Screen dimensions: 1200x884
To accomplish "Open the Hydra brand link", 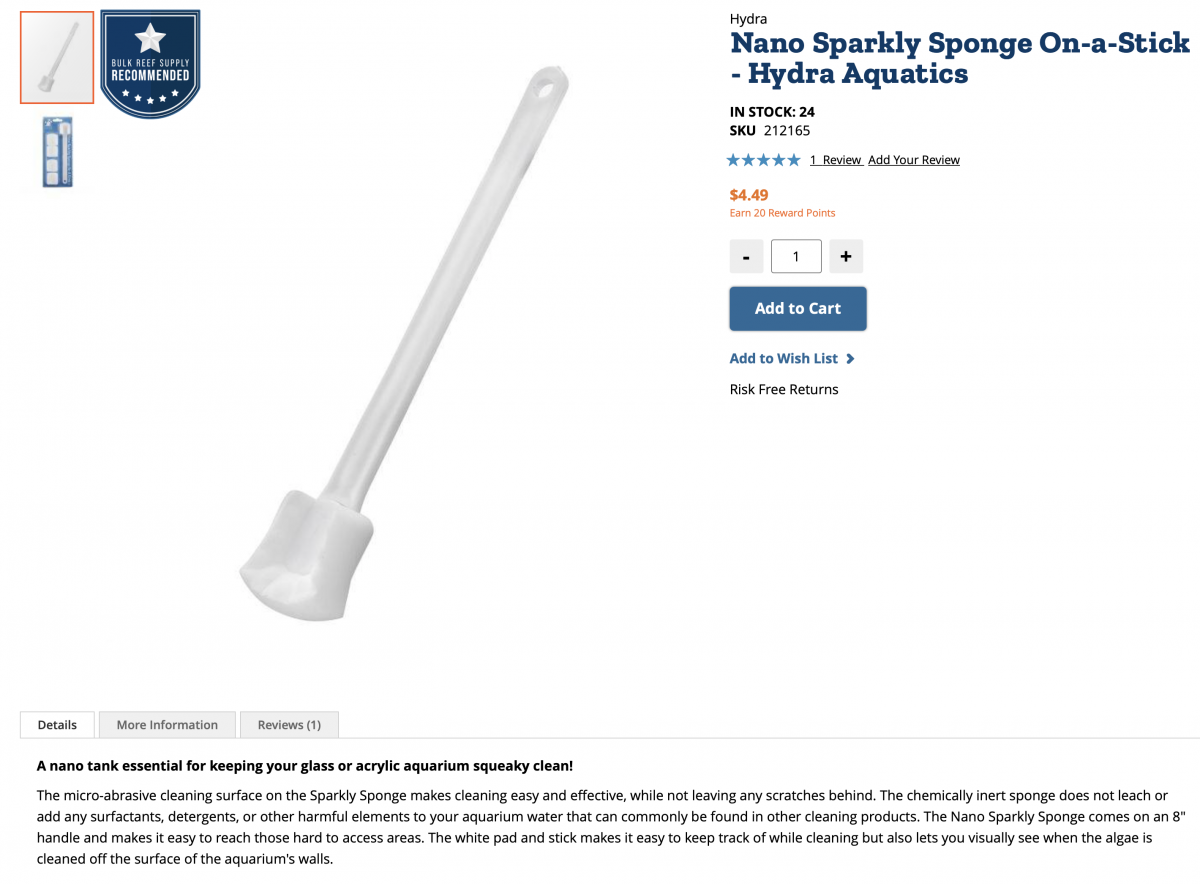I will coord(748,19).
